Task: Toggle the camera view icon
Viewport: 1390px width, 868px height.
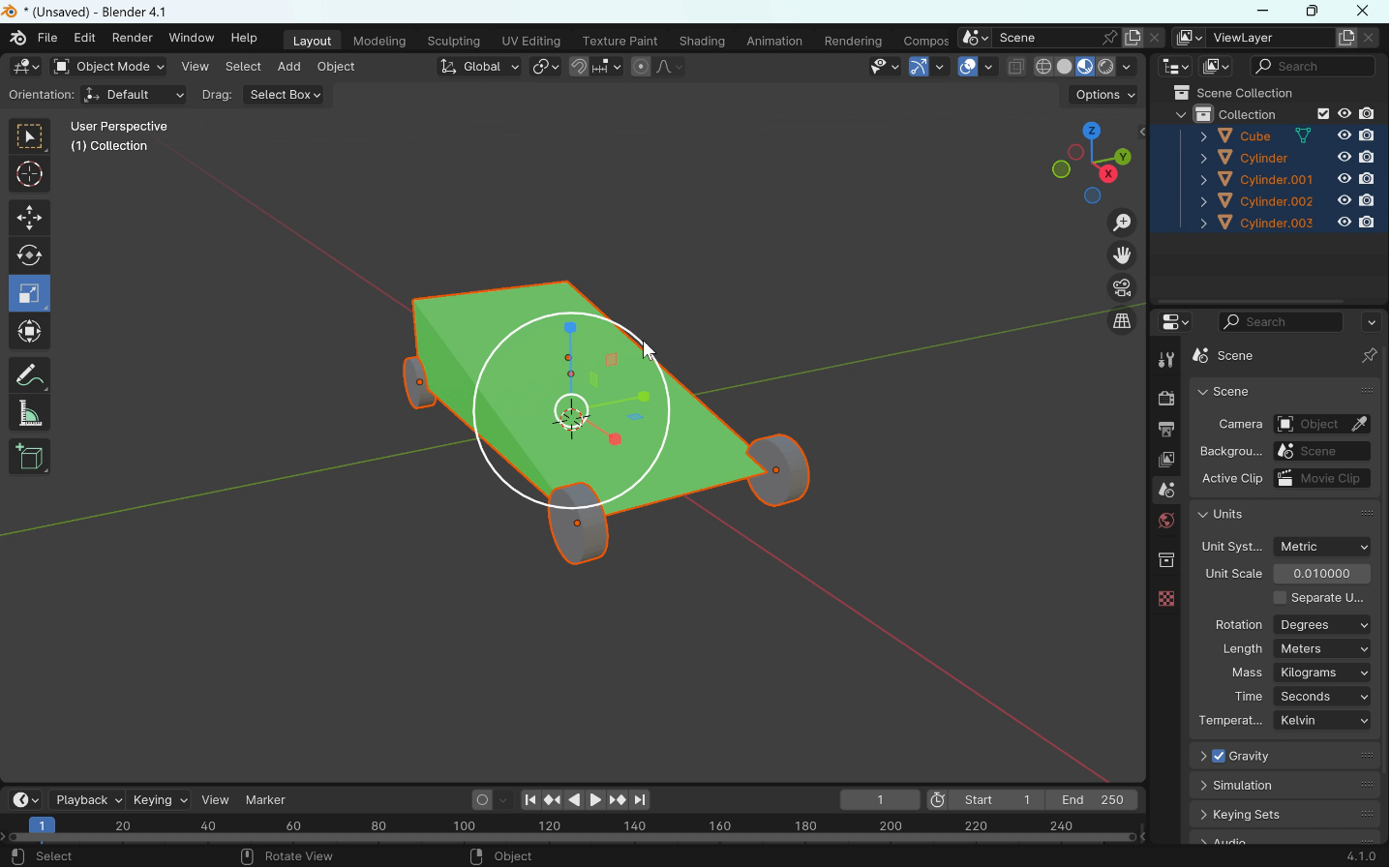Action: (x=1123, y=289)
